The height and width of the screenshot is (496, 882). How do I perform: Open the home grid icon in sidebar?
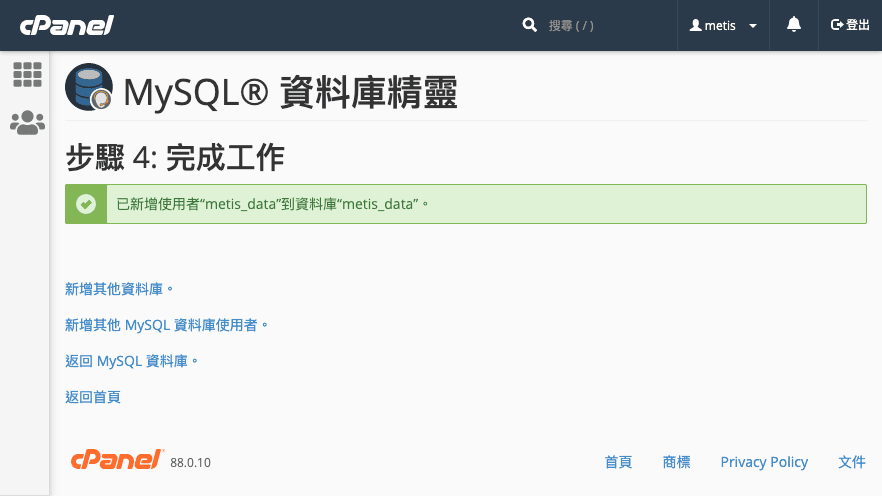click(27, 75)
